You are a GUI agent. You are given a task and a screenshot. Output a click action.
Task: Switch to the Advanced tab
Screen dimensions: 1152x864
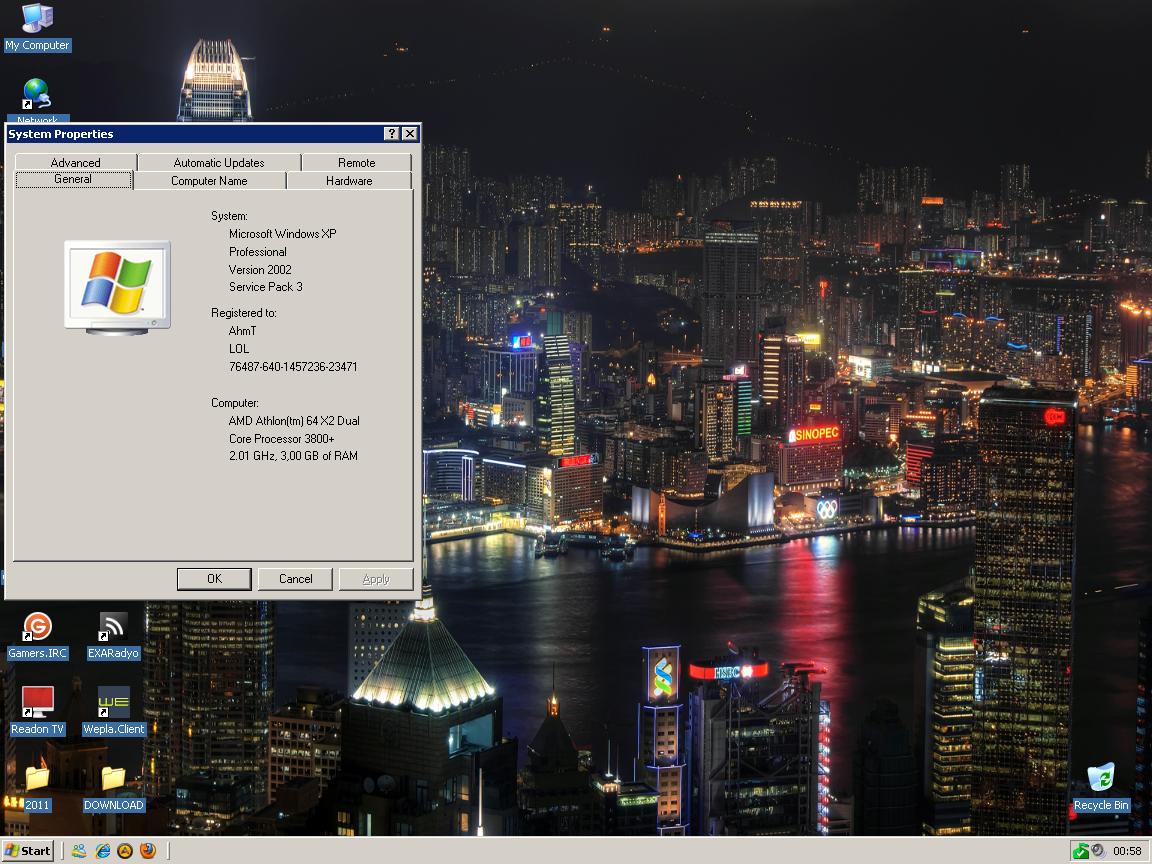pos(76,162)
